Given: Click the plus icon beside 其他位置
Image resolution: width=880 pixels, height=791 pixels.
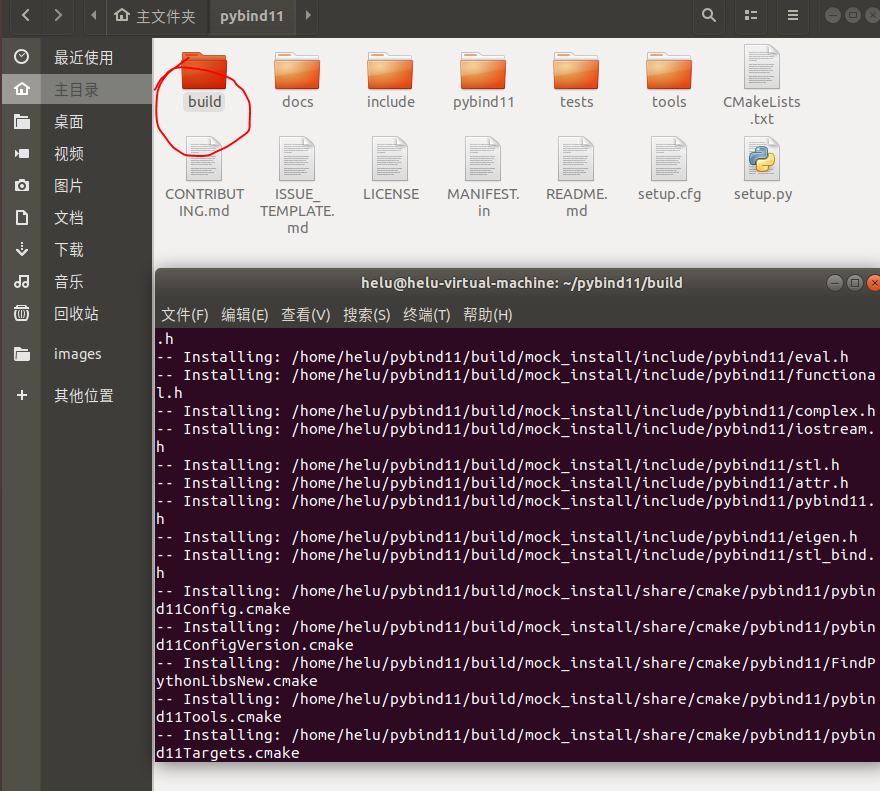Looking at the screenshot, I should (21, 395).
